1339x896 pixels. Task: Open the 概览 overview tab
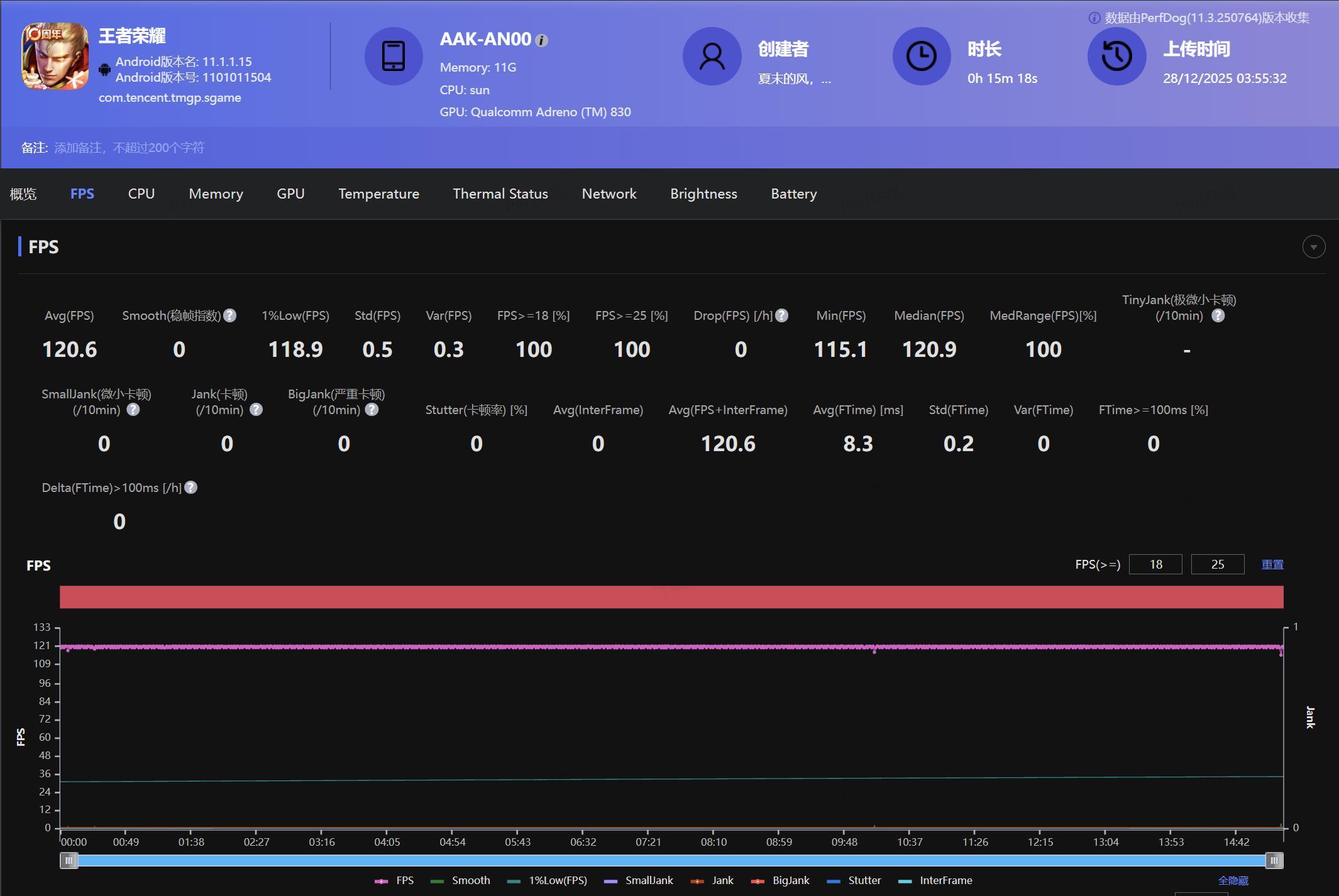(23, 194)
